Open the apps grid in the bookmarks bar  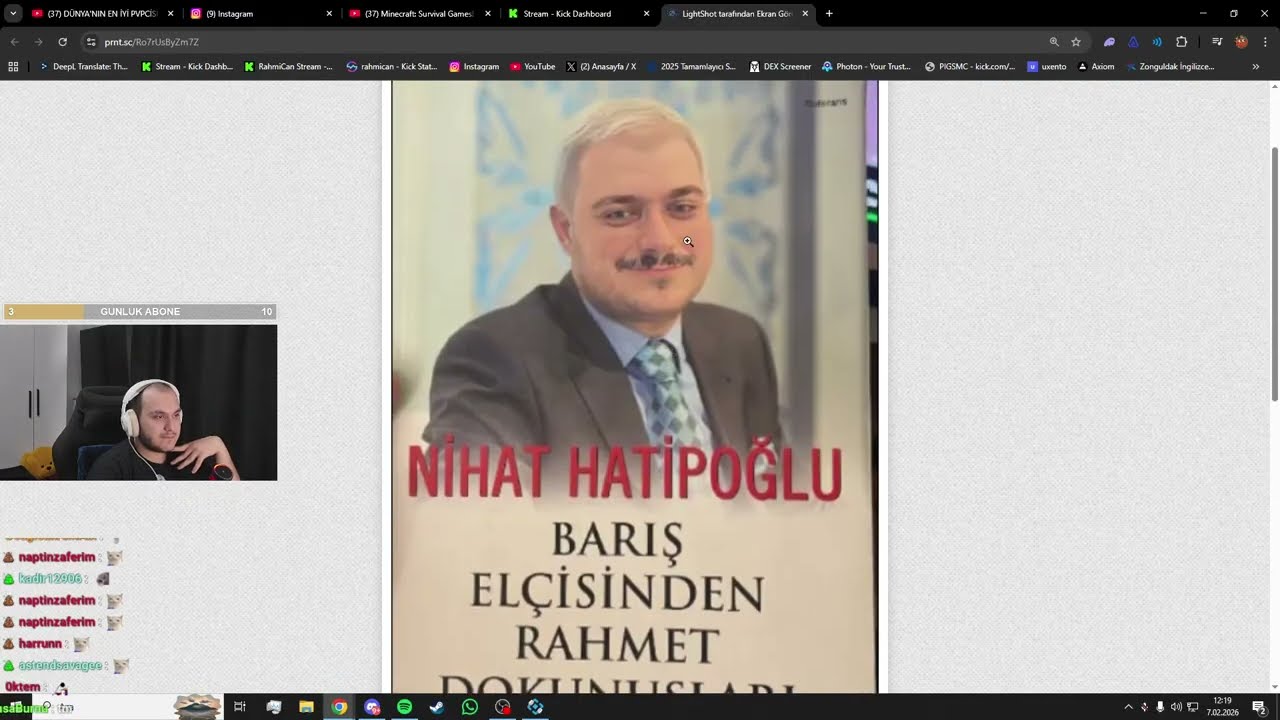[13, 67]
